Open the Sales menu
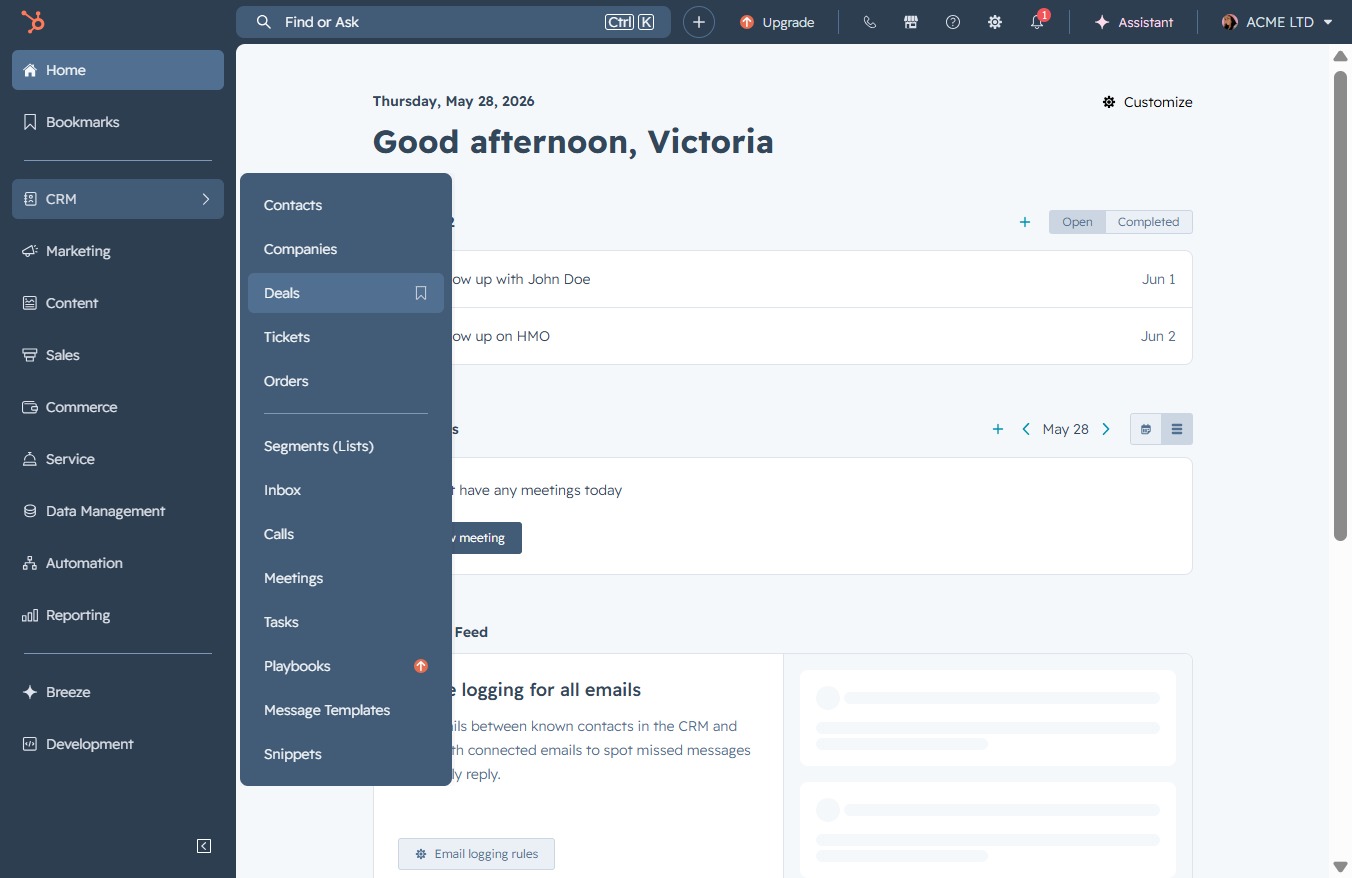 pos(118,355)
